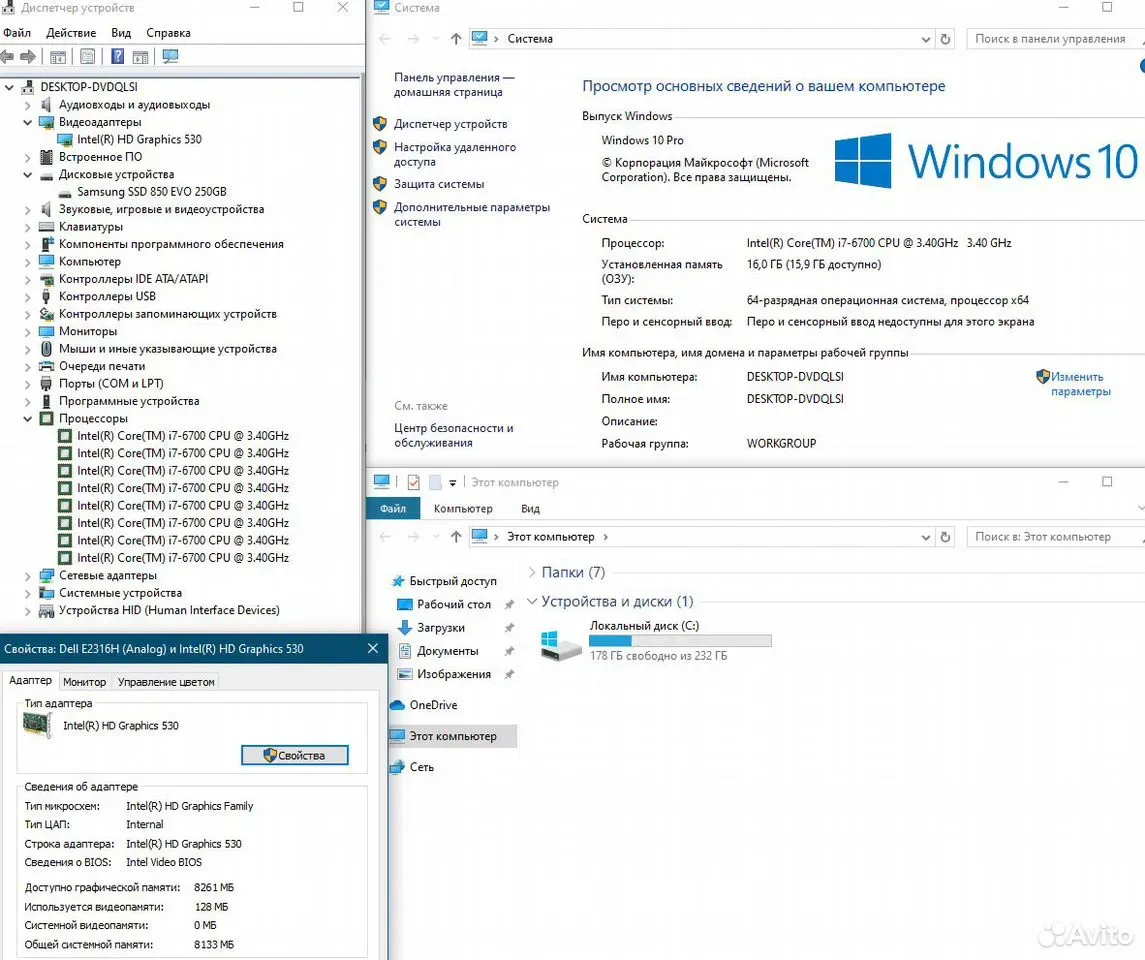Click the Свойства button in adapter dialog

295,756
